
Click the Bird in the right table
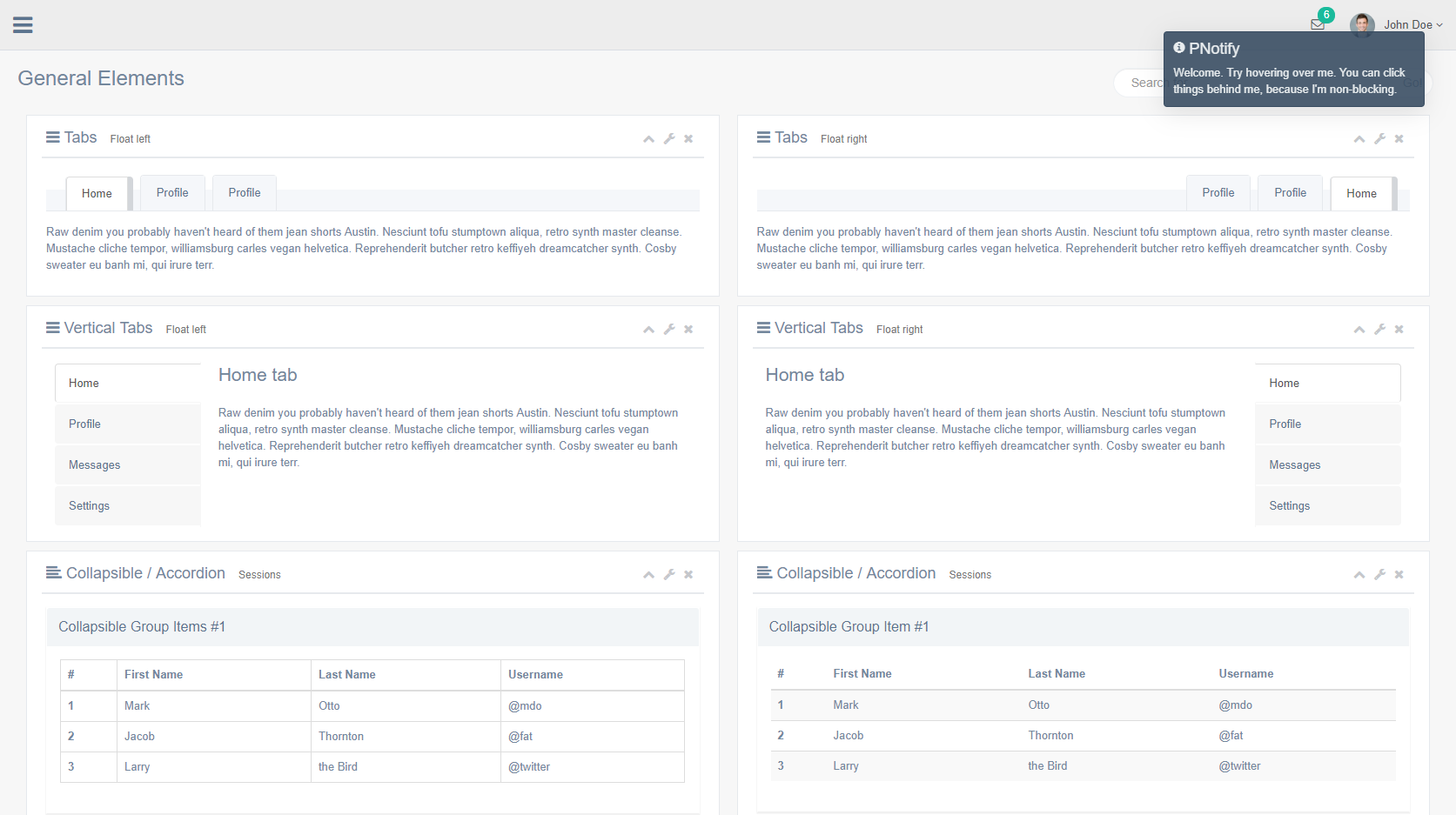[1047, 765]
